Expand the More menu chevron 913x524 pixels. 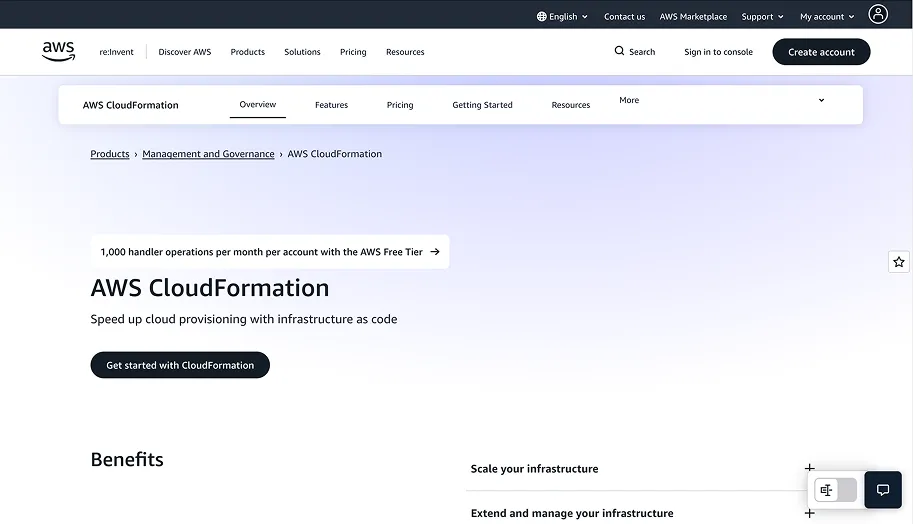[821, 100]
